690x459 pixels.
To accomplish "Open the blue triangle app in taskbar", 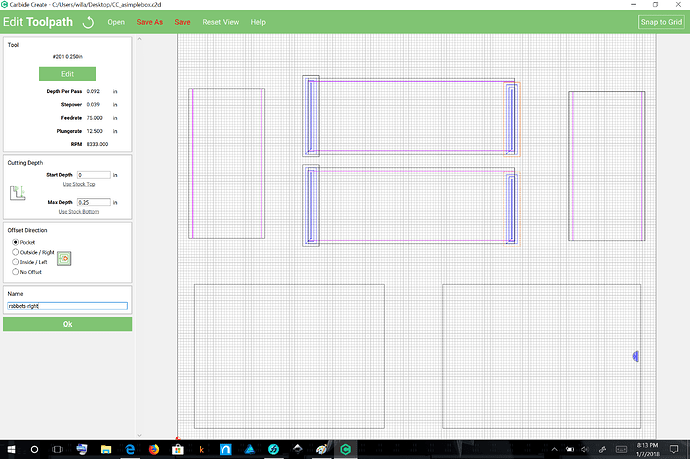I will 250,449.
